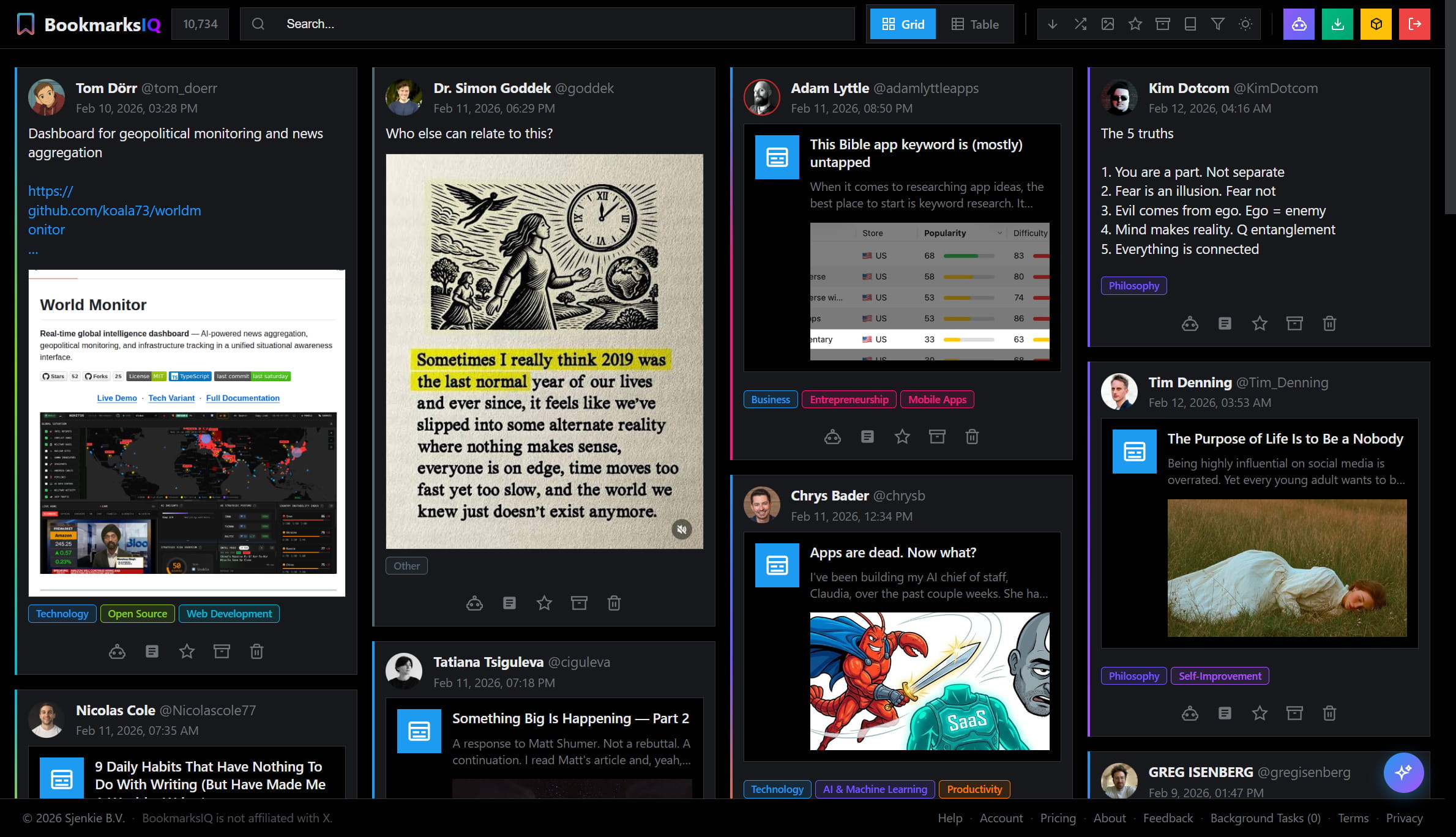Switch to Grid view
The width and height of the screenshot is (1456, 837).
903,24
